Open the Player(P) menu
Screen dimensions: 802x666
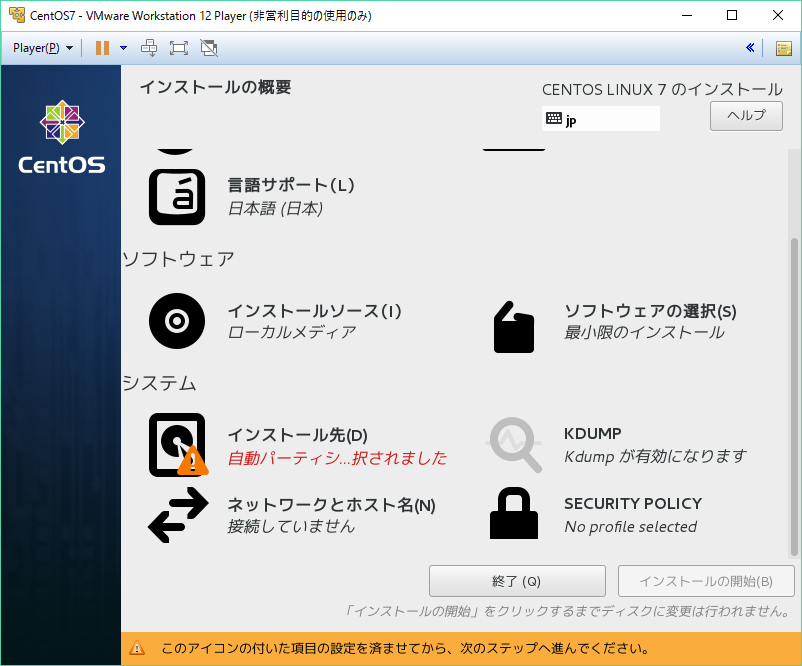click(42, 48)
